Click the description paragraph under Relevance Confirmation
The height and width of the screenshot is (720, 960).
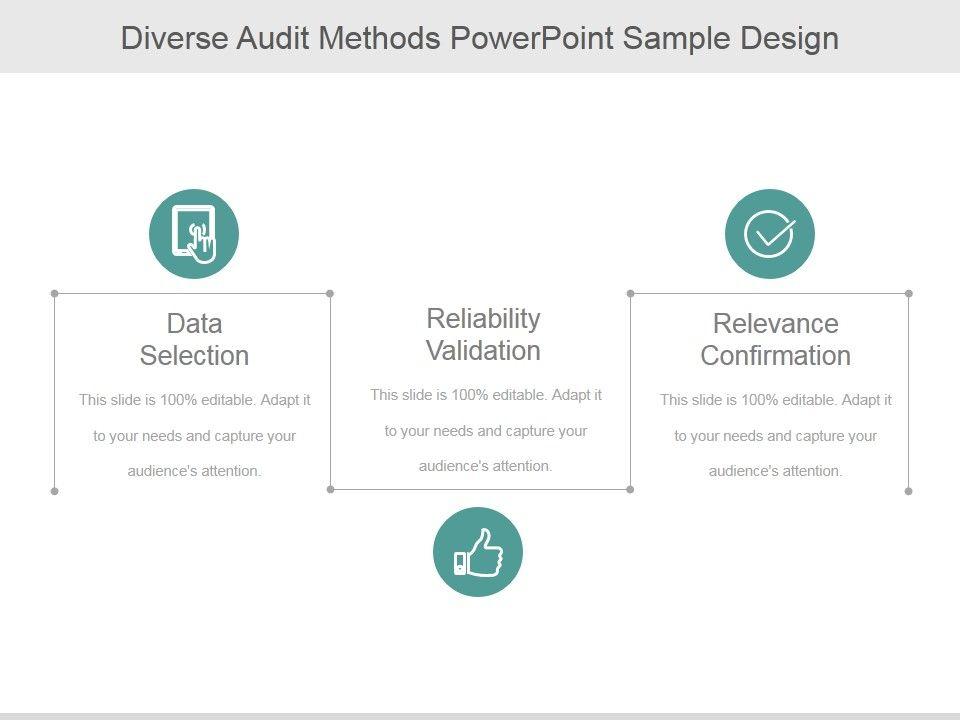click(775, 435)
